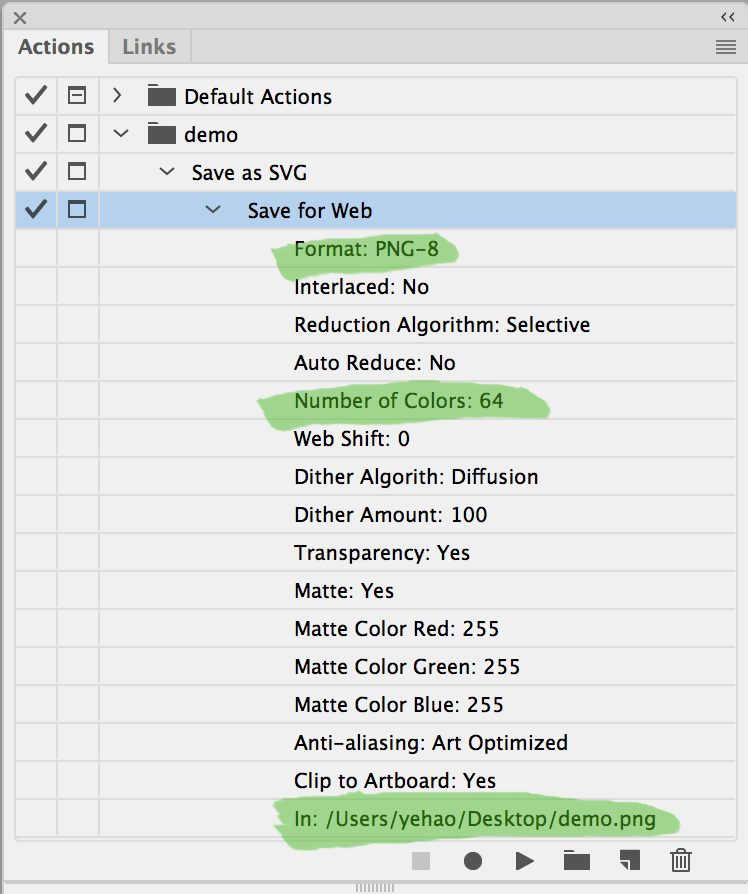Create a new action

pyautogui.click(x=629, y=860)
